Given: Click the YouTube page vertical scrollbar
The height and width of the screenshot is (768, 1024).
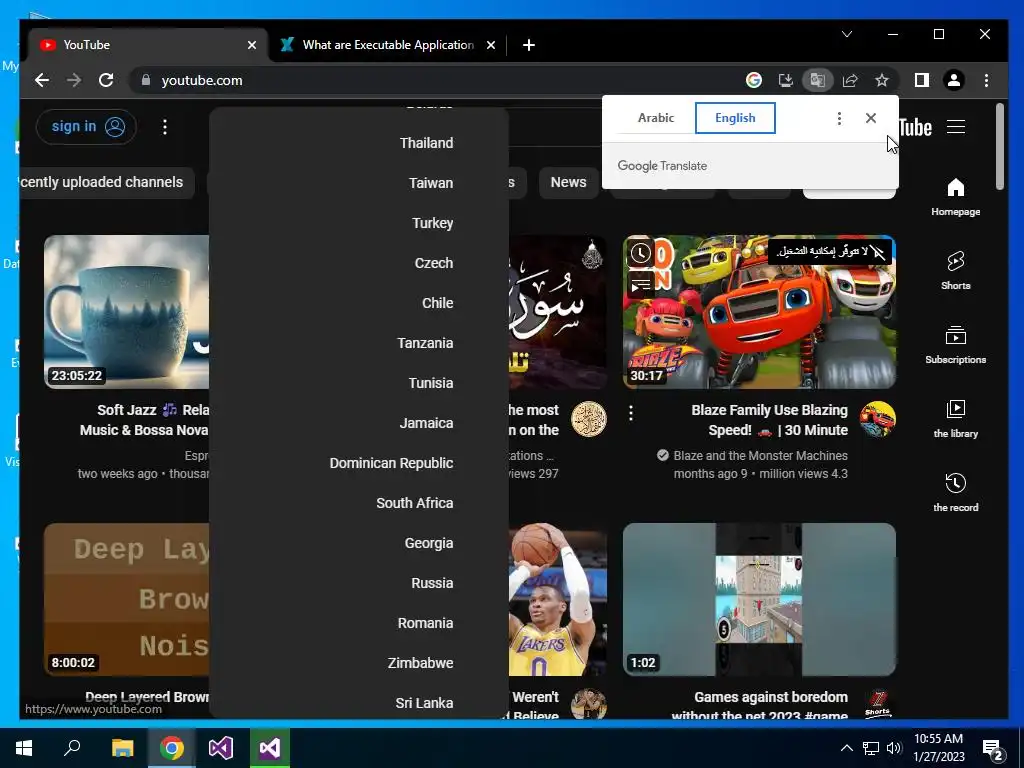Looking at the screenshot, I should point(1000,147).
